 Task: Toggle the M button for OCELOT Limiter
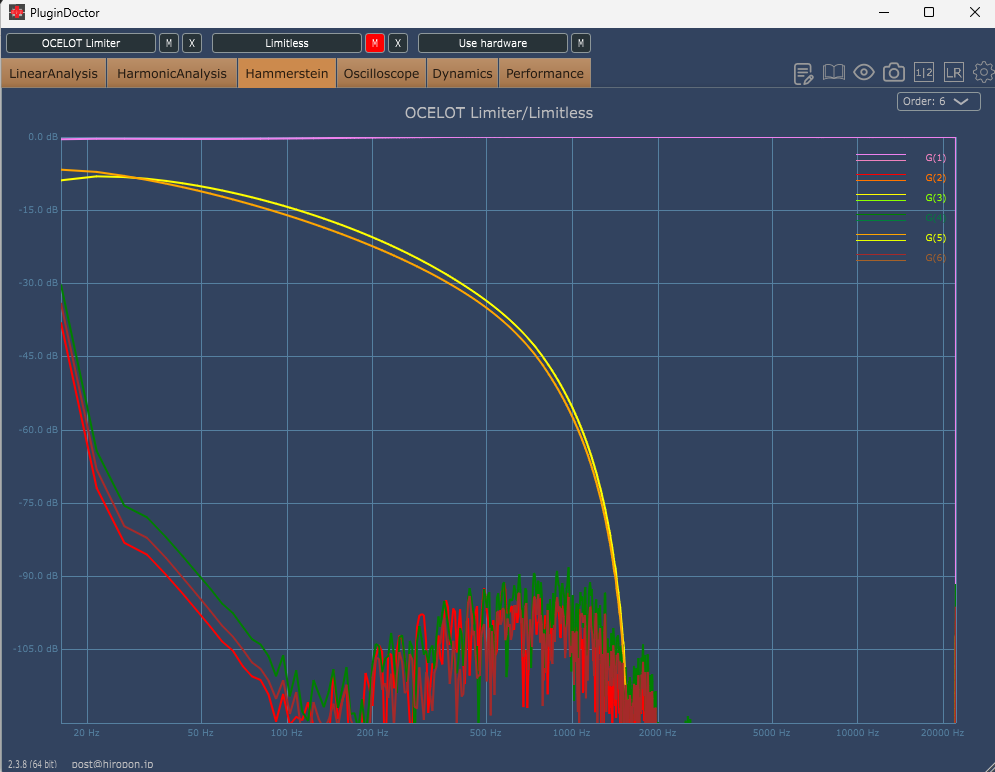point(168,43)
